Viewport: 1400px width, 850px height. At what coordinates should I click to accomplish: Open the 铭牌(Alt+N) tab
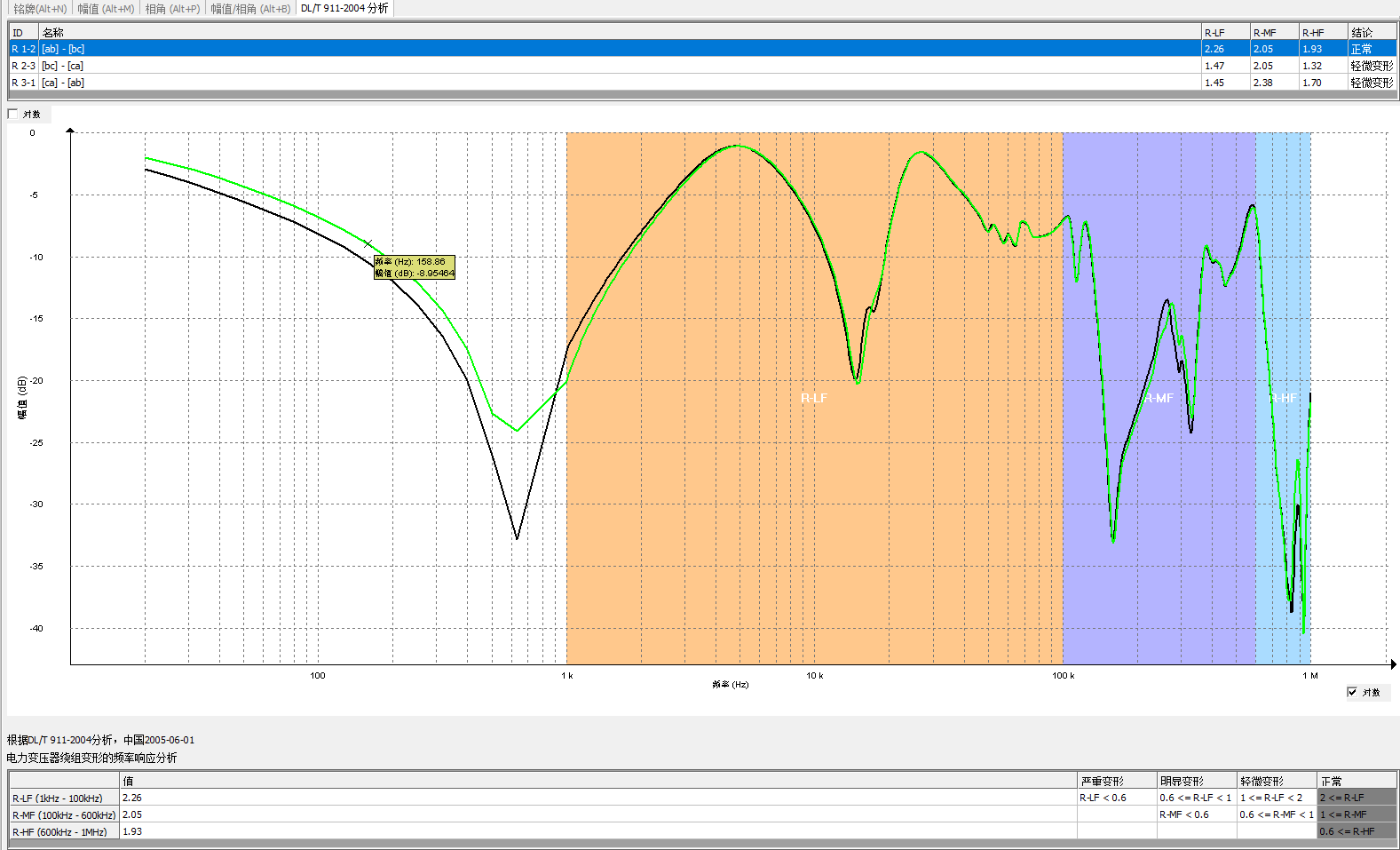coord(40,9)
